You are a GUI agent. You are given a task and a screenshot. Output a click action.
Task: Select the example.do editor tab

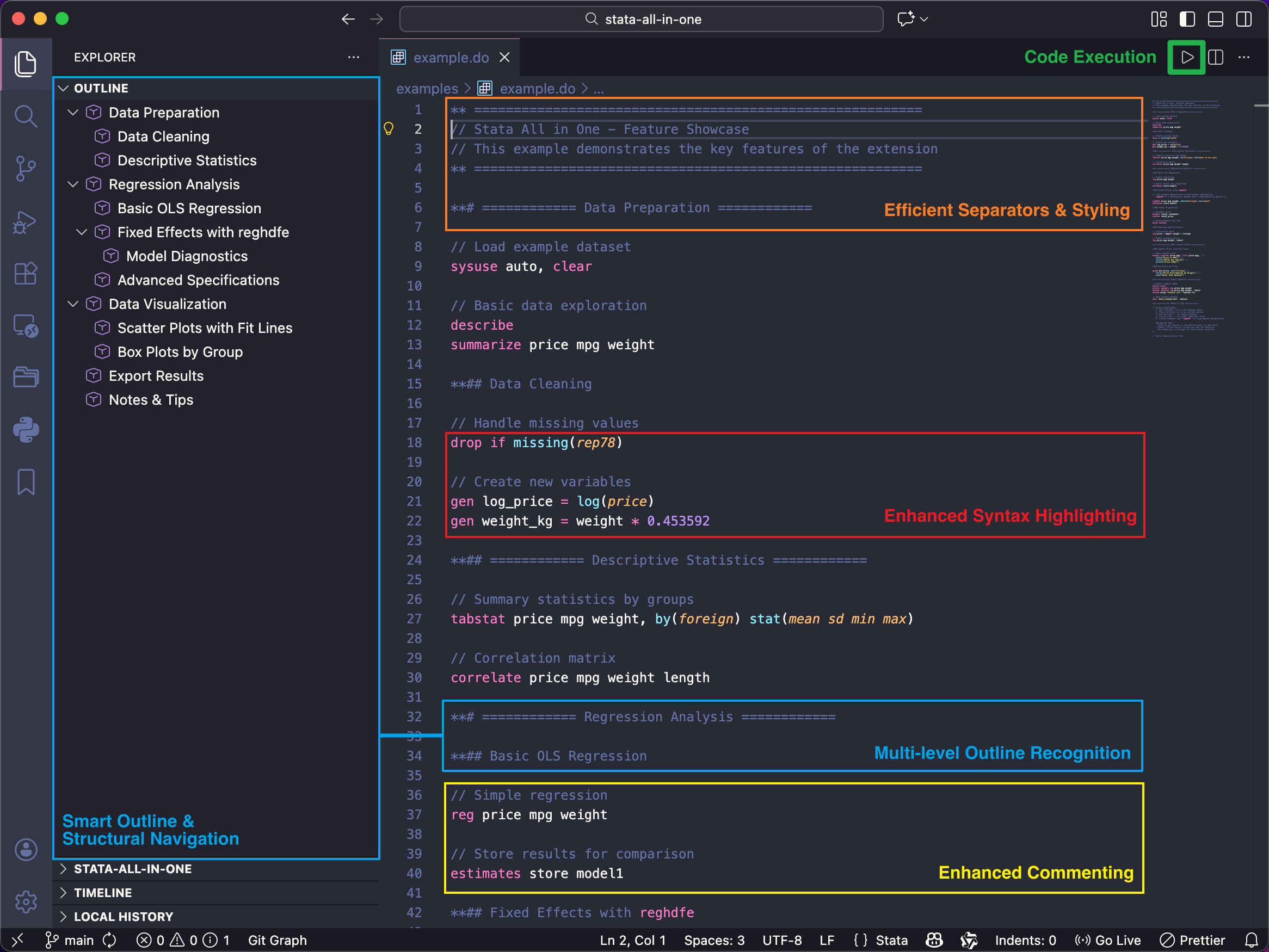pyautogui.click(x=451, y=57)
